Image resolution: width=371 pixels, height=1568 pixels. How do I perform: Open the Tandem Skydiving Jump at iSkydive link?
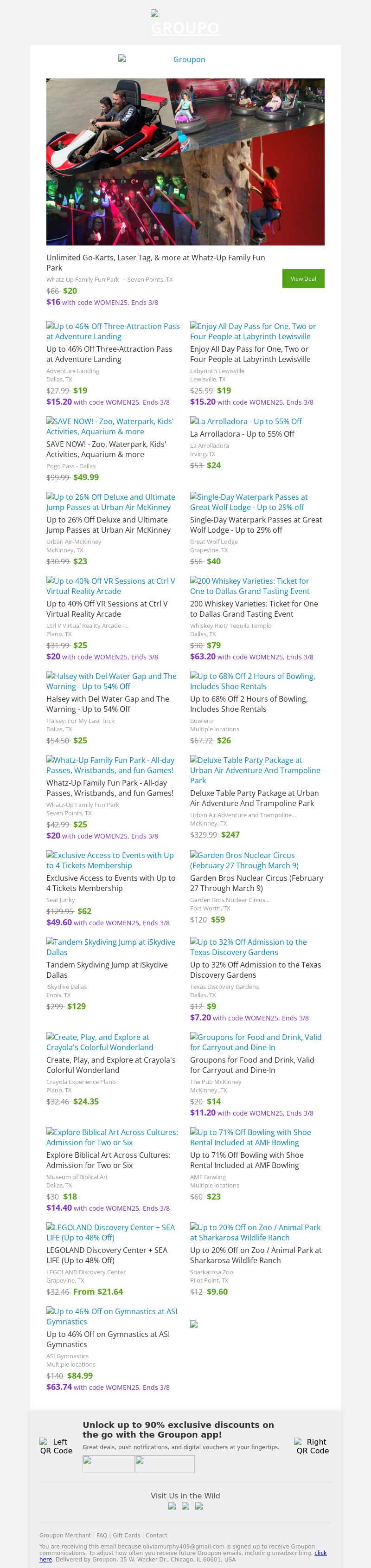click(110, 947)
